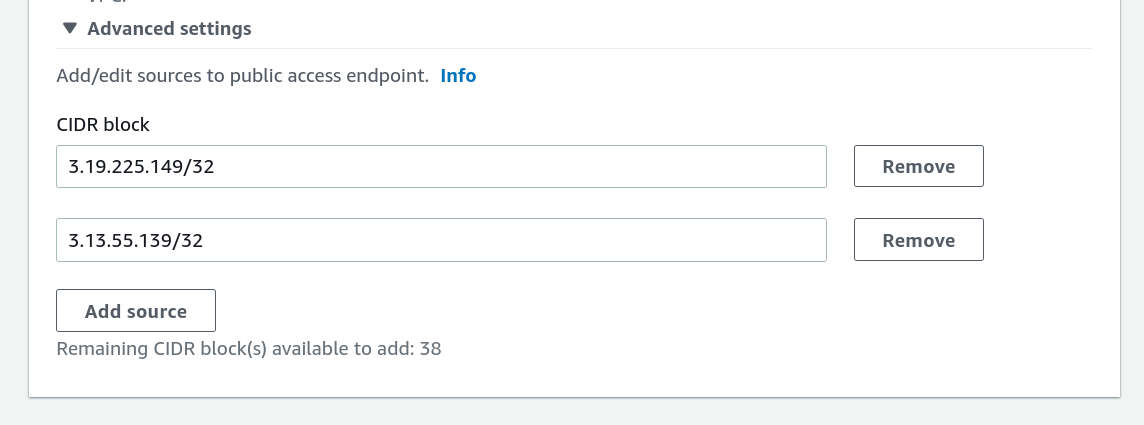View Info about public access endpoint sources
Viewport: 1144px width, 425px height.
tap(458, 76)
